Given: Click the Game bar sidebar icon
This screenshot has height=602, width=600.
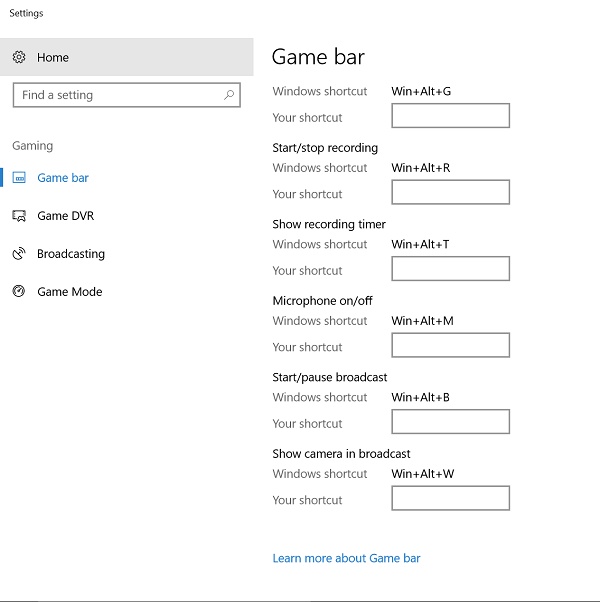Looking at the screenshot, I should pos(19,177).
